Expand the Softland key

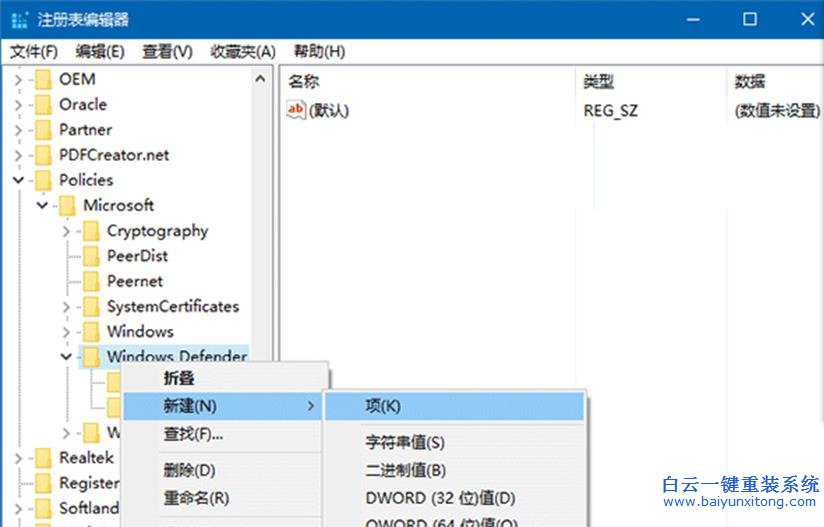pos(18,508)
